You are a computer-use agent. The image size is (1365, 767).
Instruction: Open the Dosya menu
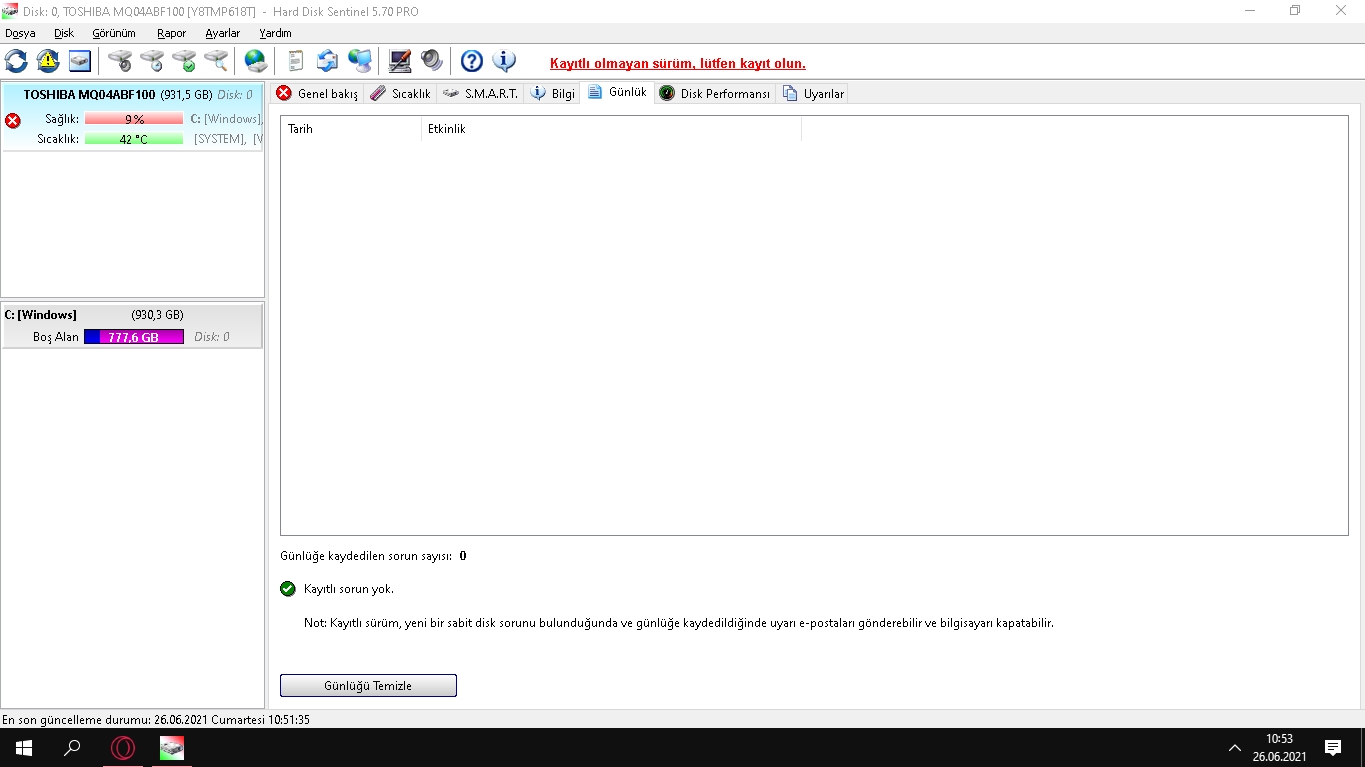[x=20, y=33]
